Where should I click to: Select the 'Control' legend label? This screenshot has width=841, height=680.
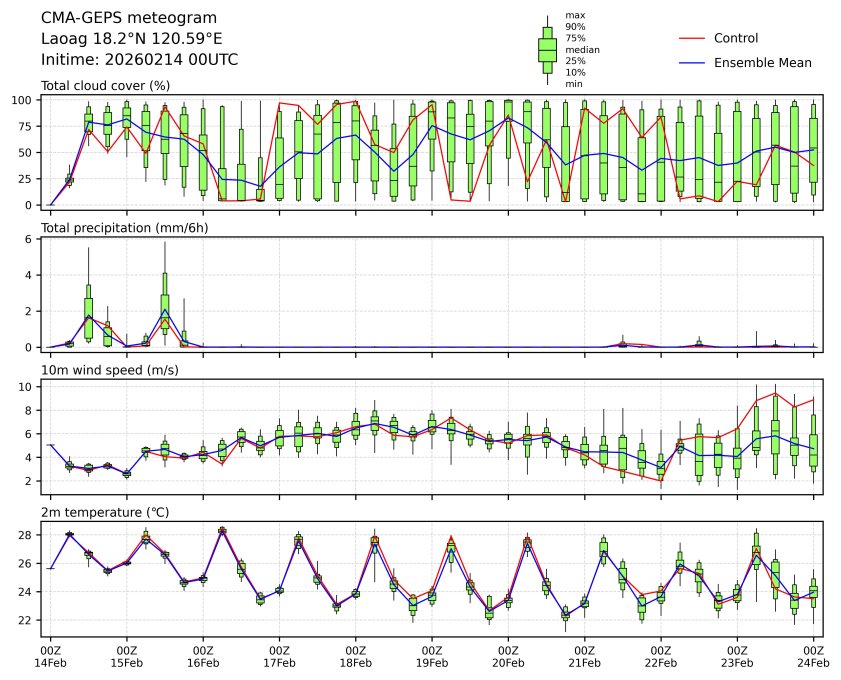coord(736,38)
